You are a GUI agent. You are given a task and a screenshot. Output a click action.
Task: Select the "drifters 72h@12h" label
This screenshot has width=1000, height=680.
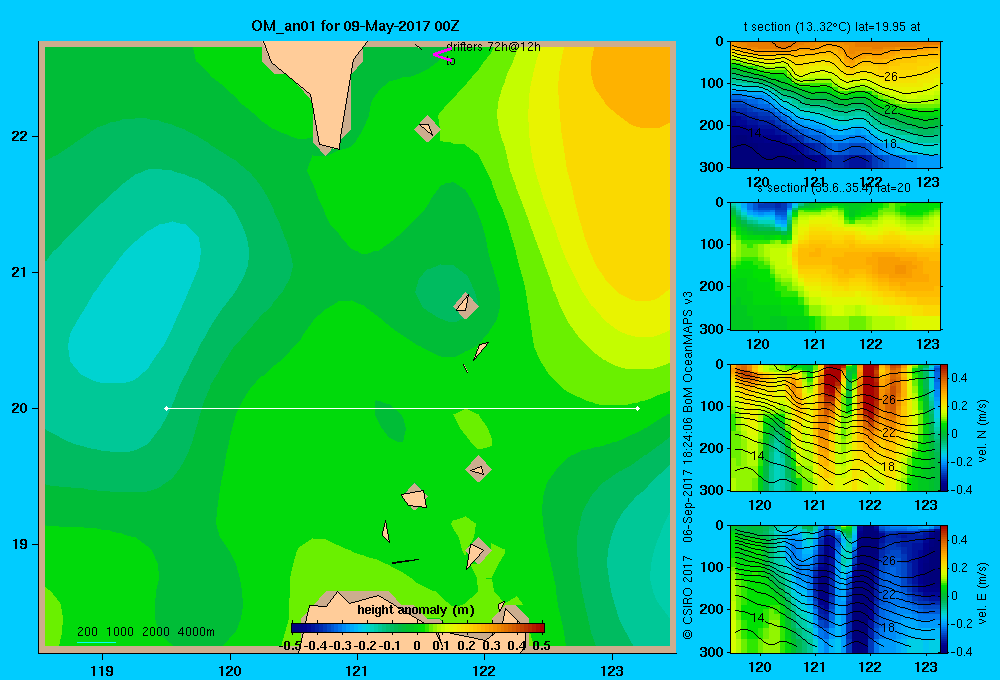point(493,47)
